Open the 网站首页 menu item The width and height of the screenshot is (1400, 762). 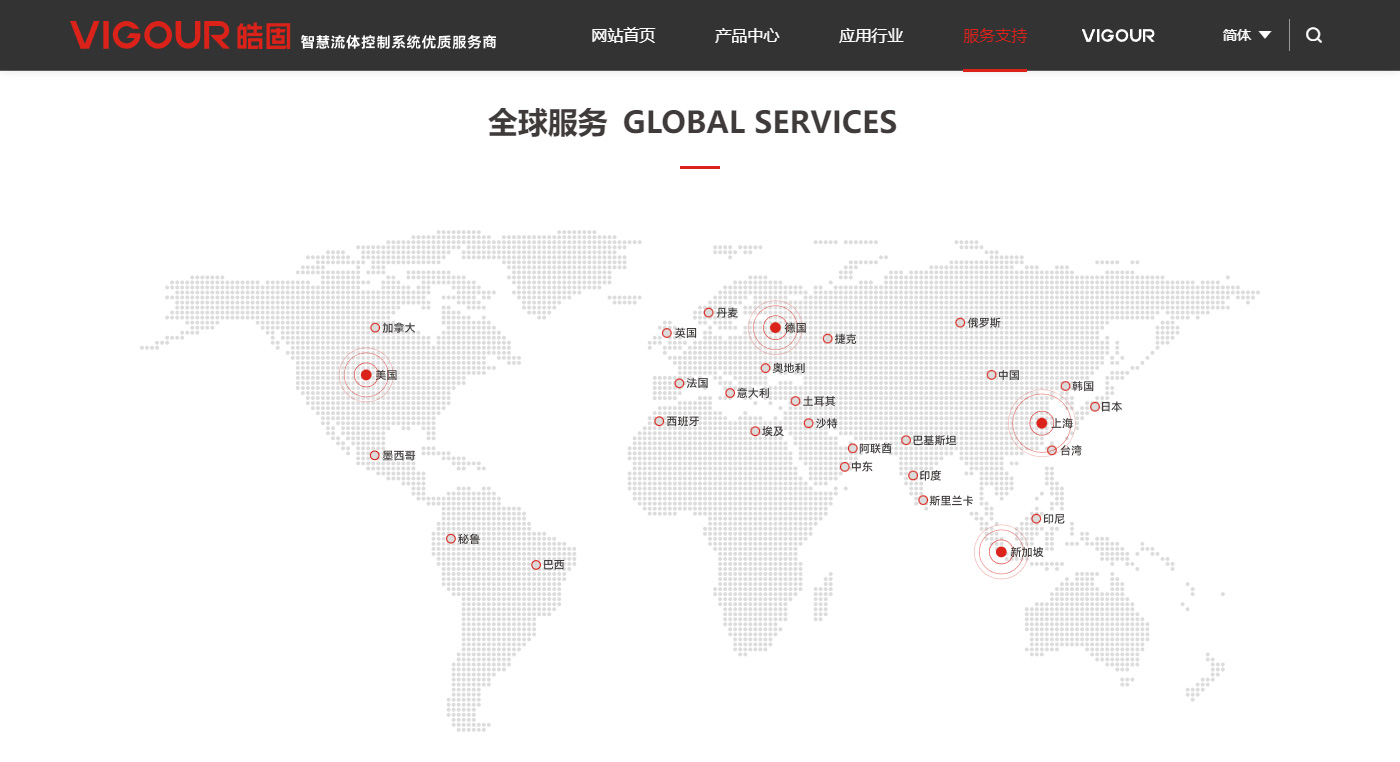[x=623, y=36]
